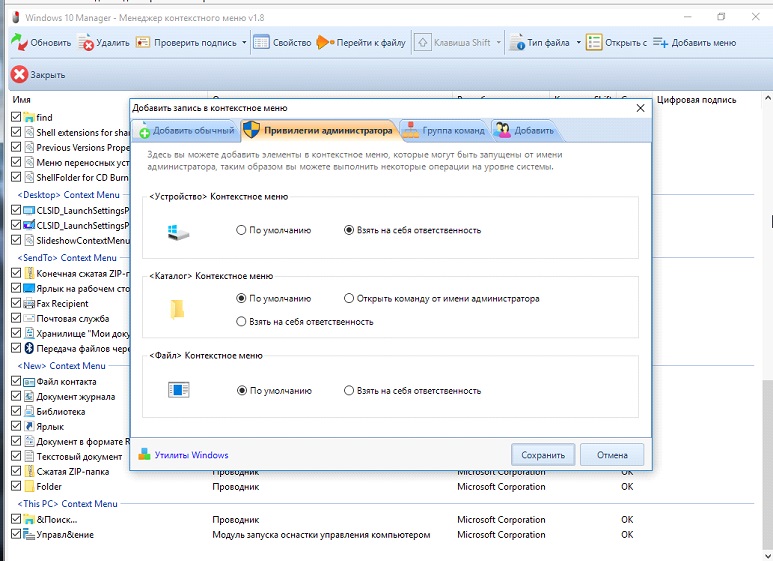Click the Bluetooth icon by Передача файлов
This screenshot has width=773, height=561.
pyautogui.click(x=29, y=348)
